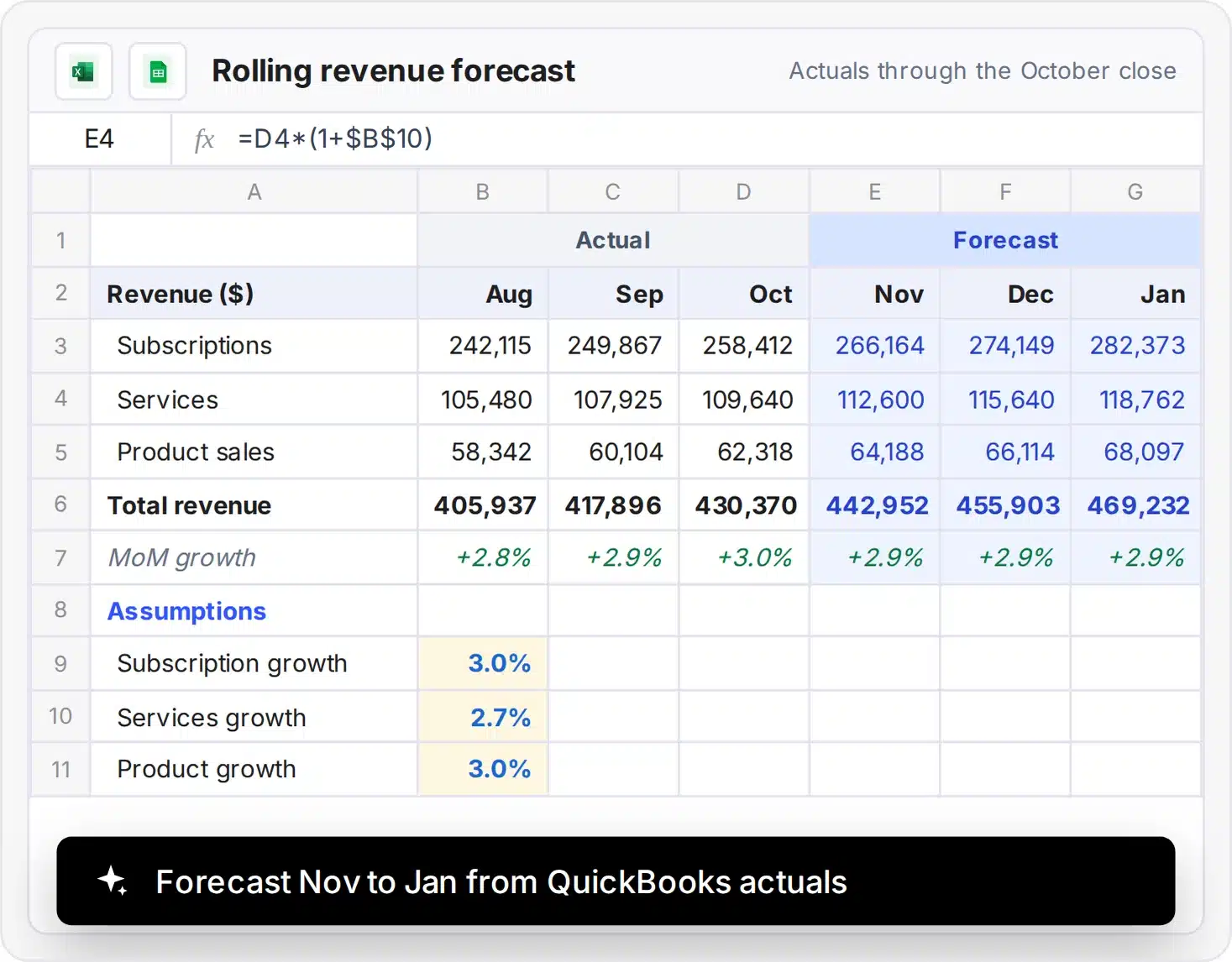Click the 'Sep' column label cell
Image resolution: width=1232 pixels, height=962 pixels.
(613, 294)
